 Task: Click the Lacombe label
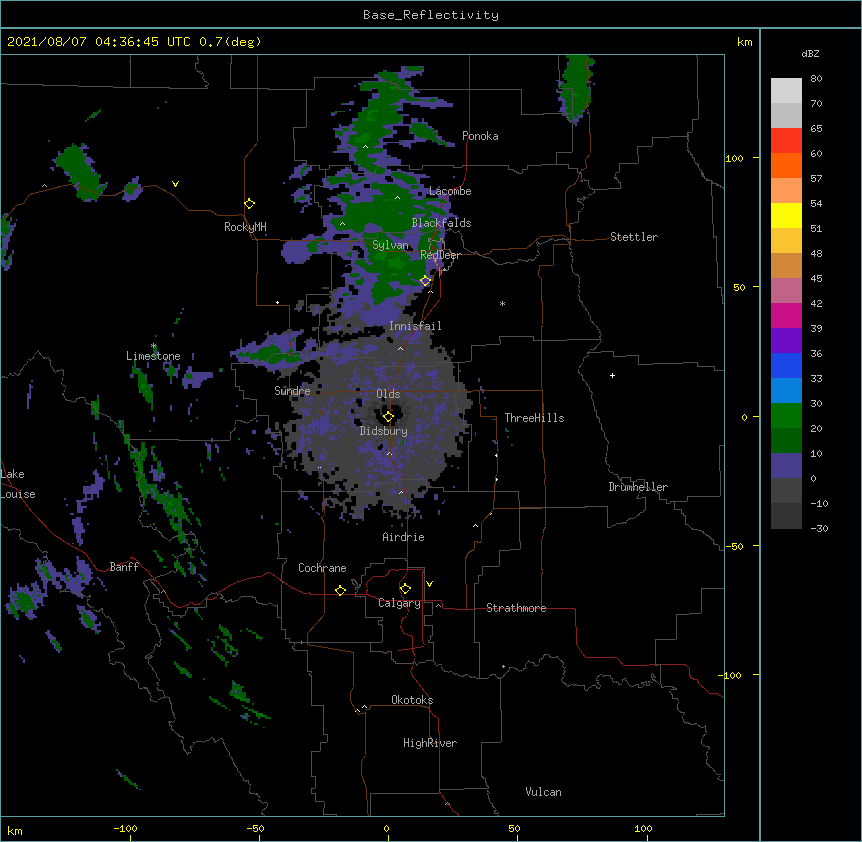click(x=450, y=191)
